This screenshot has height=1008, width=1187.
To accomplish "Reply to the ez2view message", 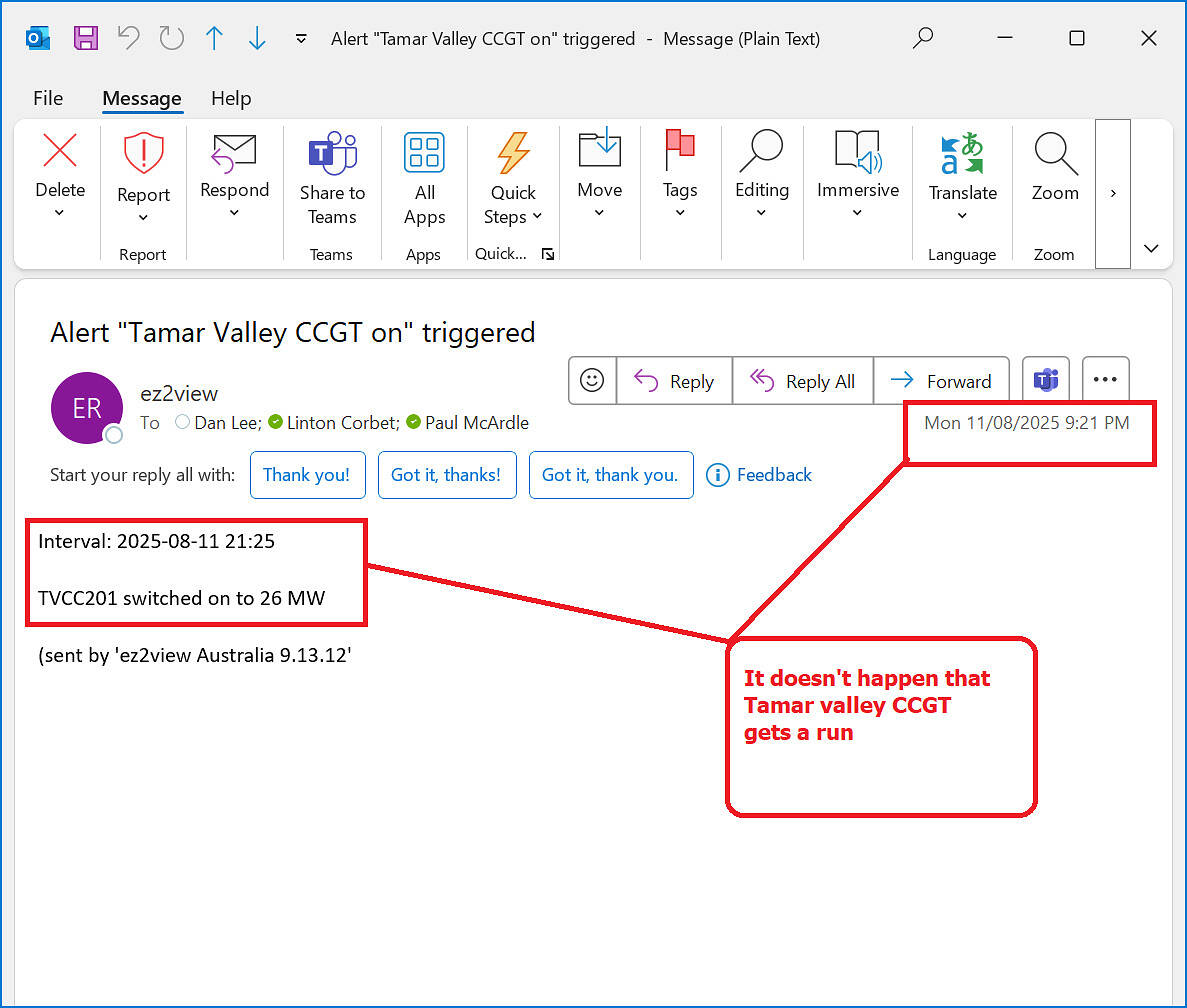I will coord(675,381).
